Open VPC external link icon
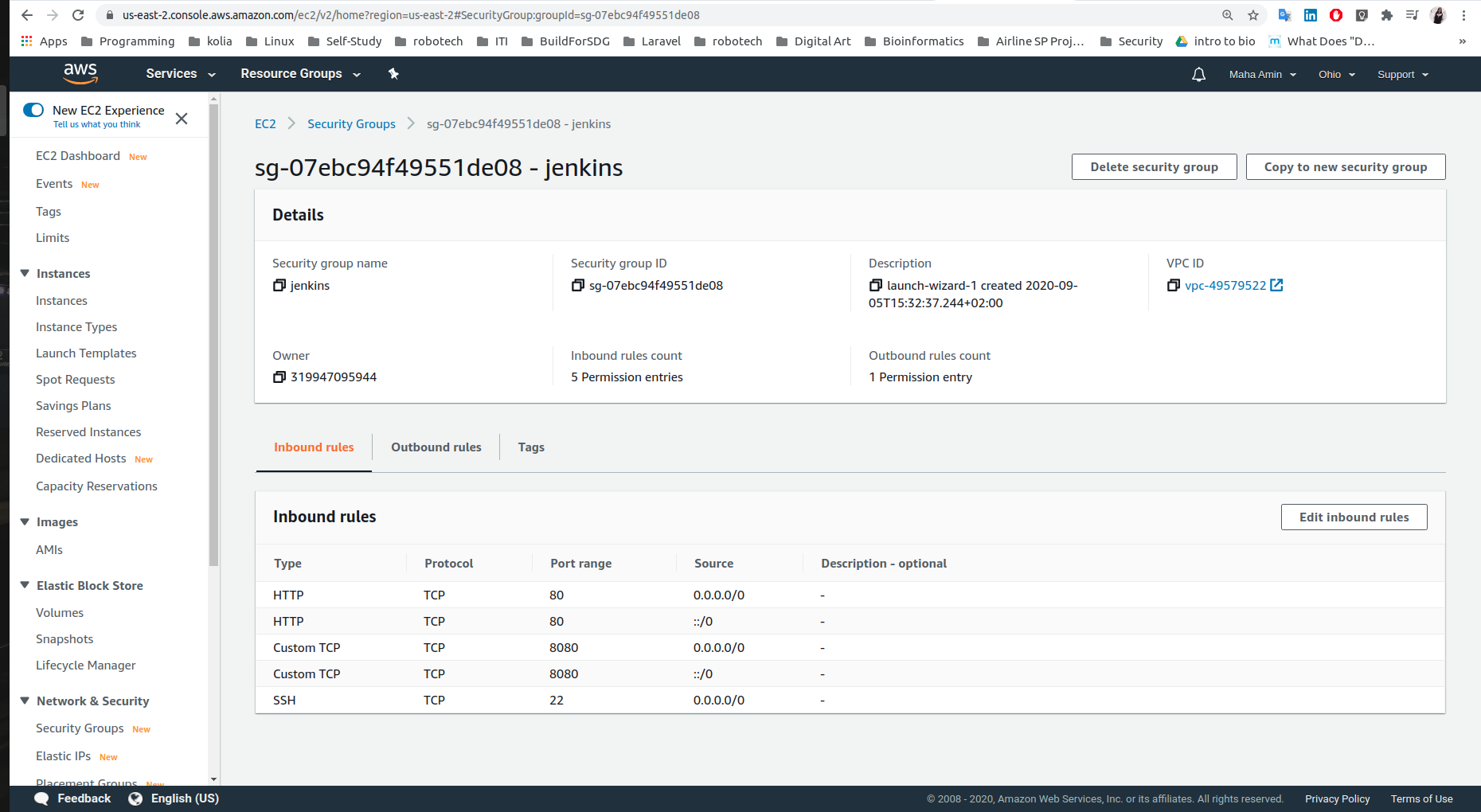 point(1276,285)
